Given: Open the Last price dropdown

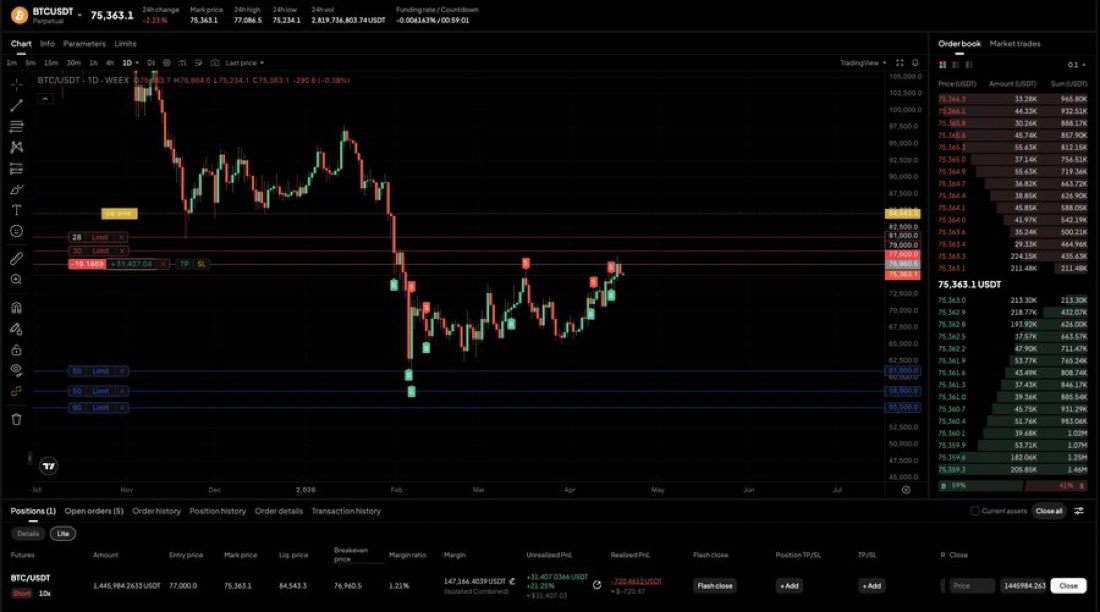Looking at the screenshot, I should 245,63.
